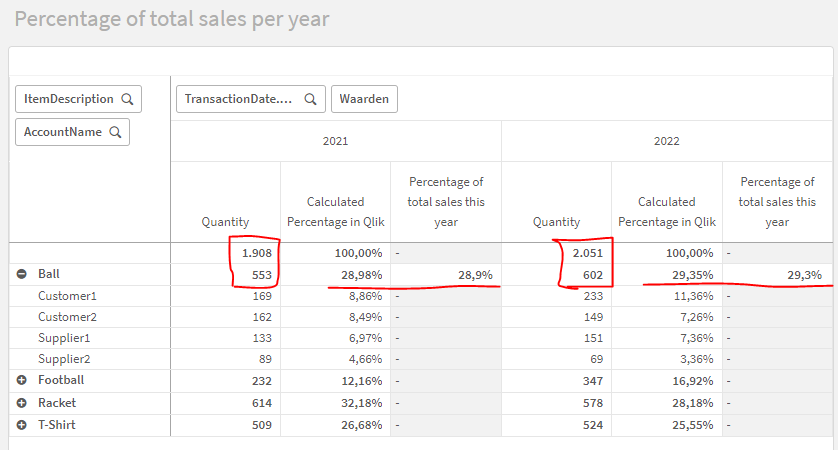The height and width of the screenshot is (450, 838).
Task: Click the AccountName search magnifier icon
Action: [115, 132]
